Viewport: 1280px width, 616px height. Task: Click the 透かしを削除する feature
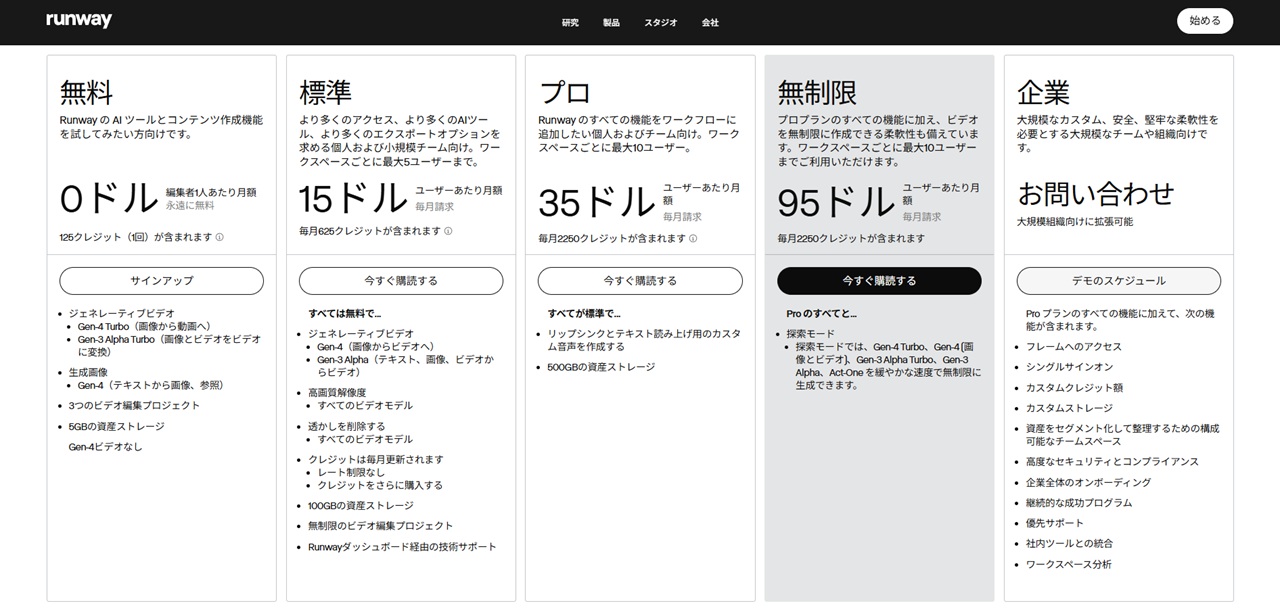click(x=346, y=427)
